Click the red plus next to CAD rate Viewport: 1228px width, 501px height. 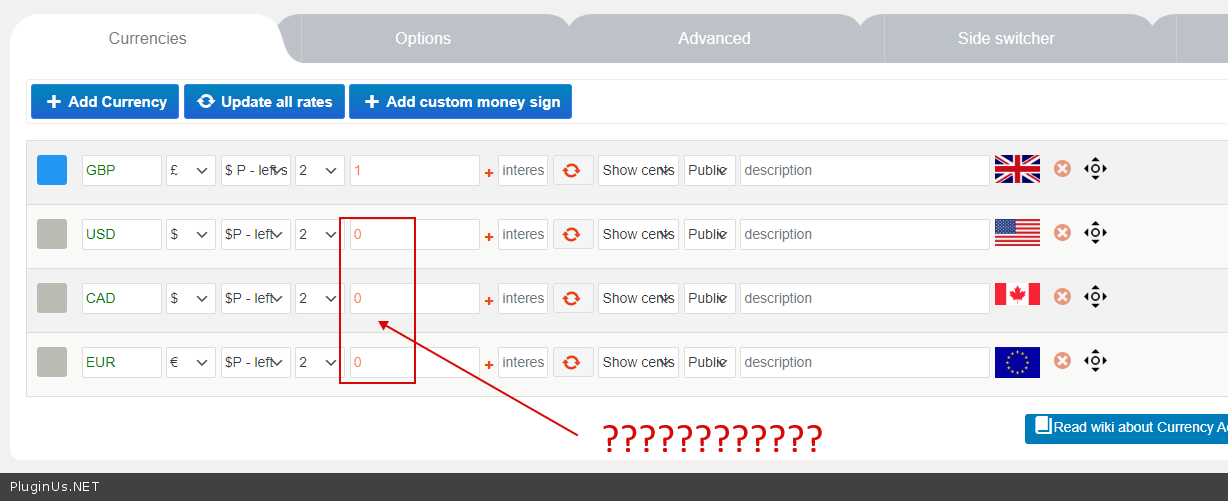[489, 301]
